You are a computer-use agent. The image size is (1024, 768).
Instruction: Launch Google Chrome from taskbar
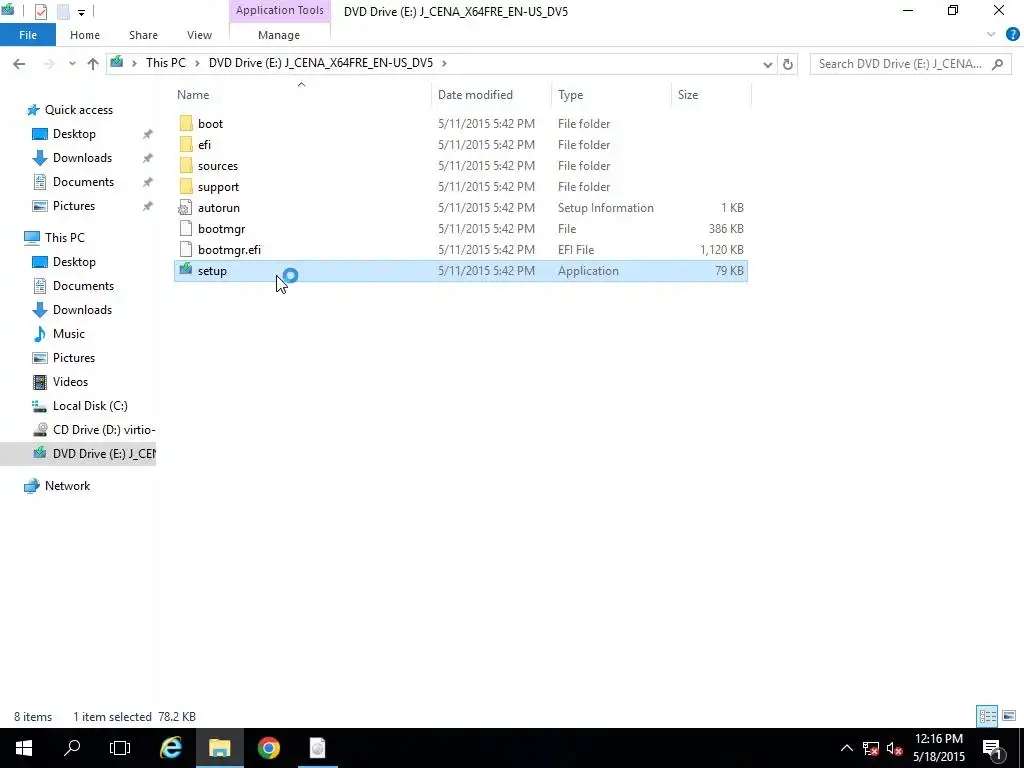tap(268, 748)
